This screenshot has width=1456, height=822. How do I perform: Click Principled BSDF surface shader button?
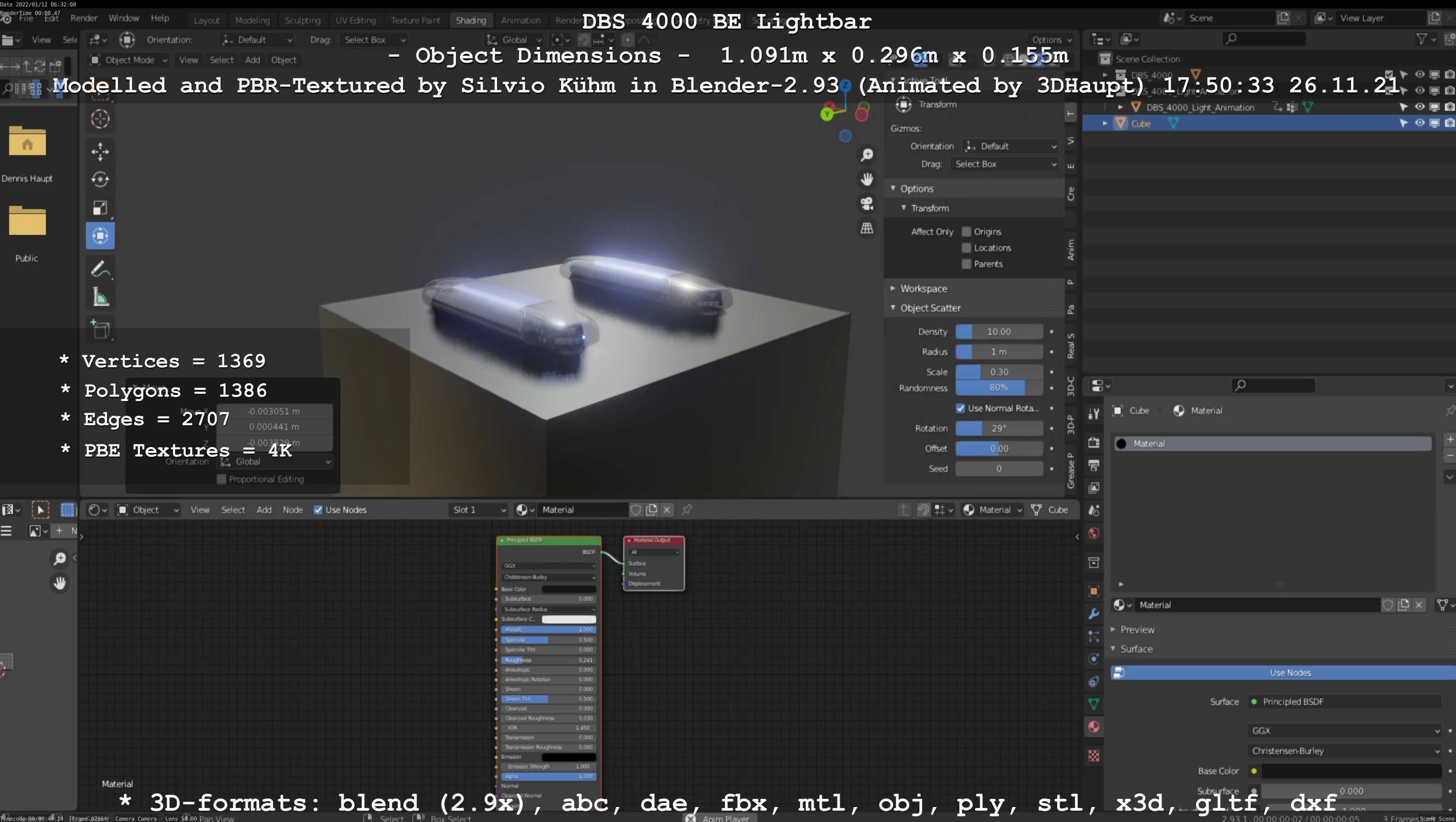pos(1344,702)
